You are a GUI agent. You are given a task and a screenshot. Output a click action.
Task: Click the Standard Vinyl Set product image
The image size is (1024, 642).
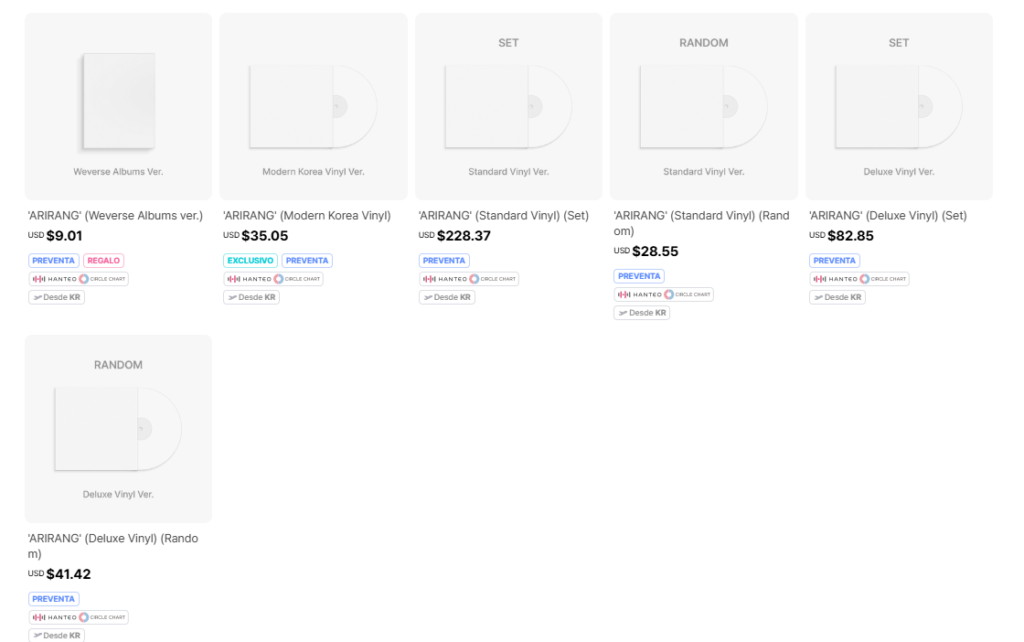point(508,105)
